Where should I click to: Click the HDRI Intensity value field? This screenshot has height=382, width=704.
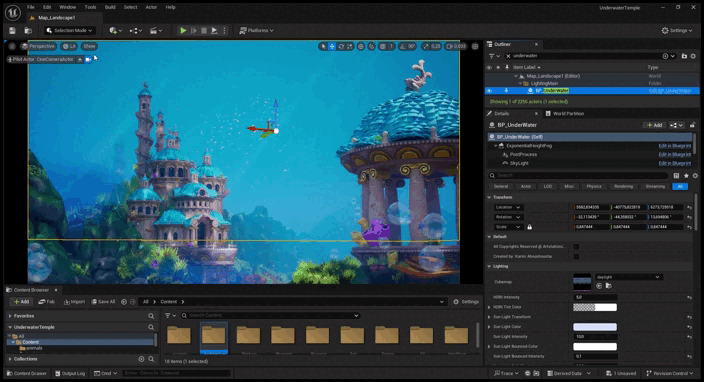pyautogui.click(x=595, y=297)
